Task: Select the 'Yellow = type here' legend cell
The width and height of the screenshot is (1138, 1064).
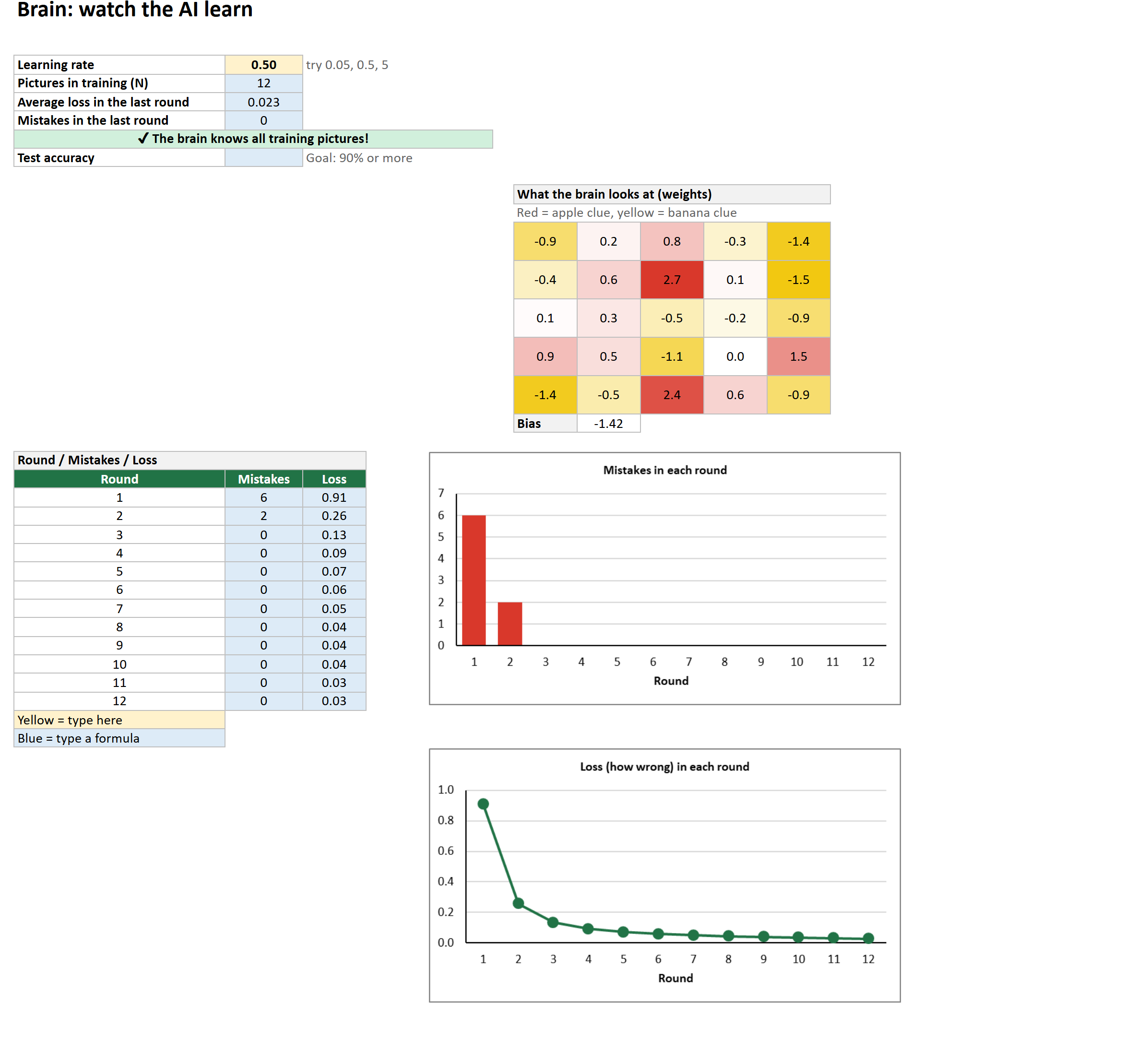Action: tap(119, 720)
